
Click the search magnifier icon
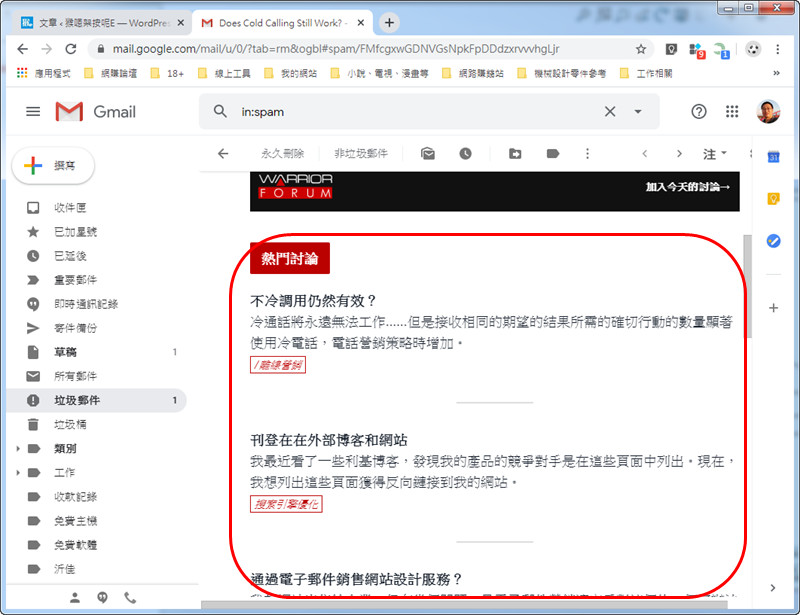point(220,111)
